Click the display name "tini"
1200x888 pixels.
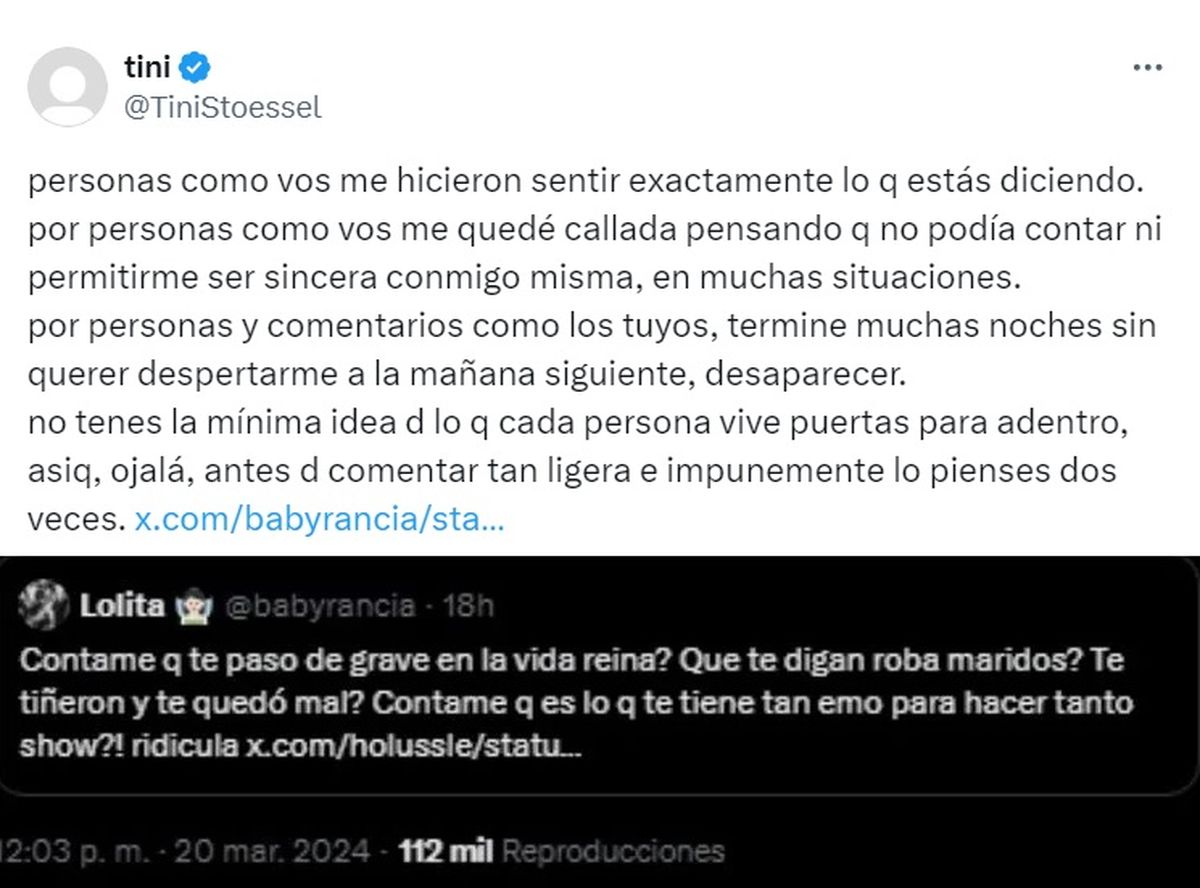(148, 68)
